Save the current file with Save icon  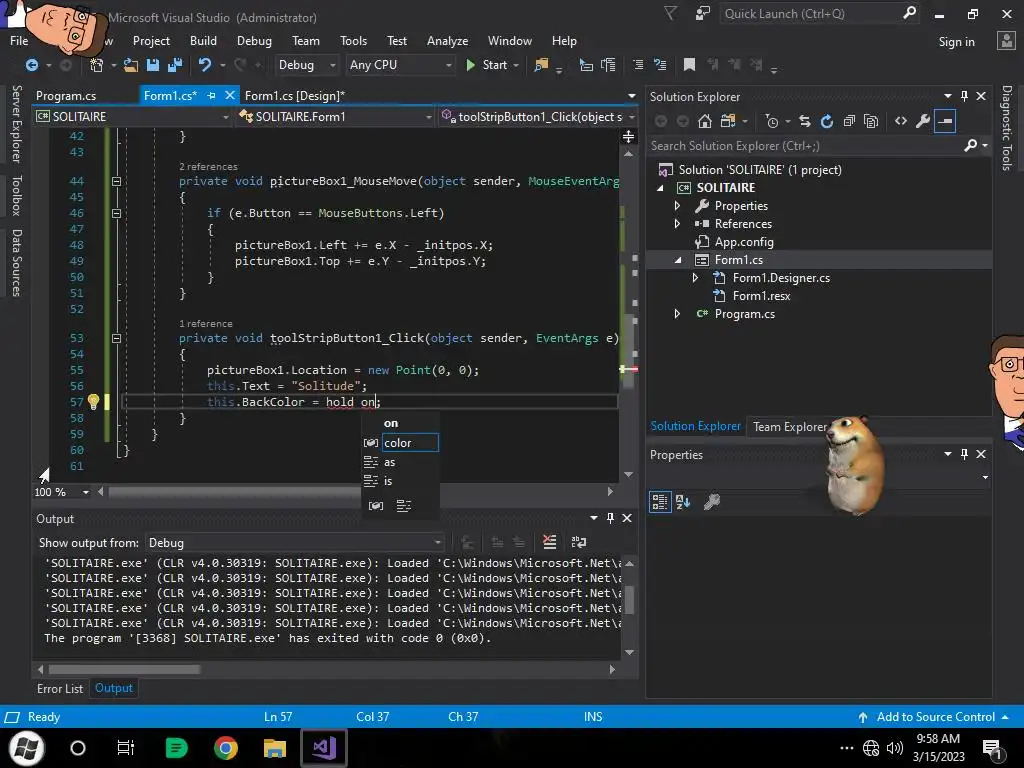click(x=153, y=65)
